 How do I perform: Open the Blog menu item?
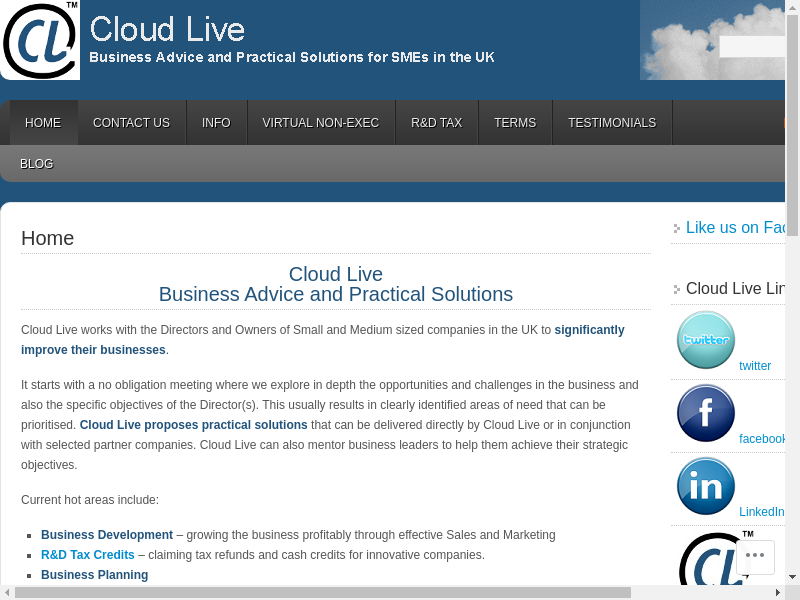[x=37, y=164]
